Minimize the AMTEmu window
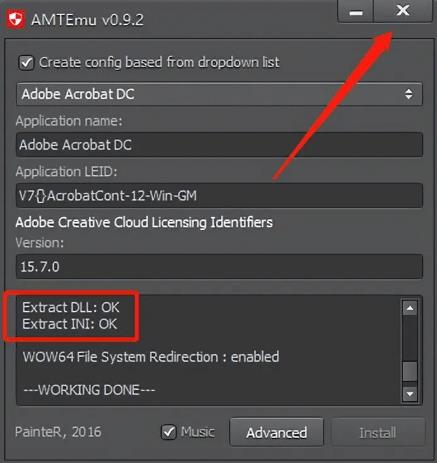 point(356,12)
